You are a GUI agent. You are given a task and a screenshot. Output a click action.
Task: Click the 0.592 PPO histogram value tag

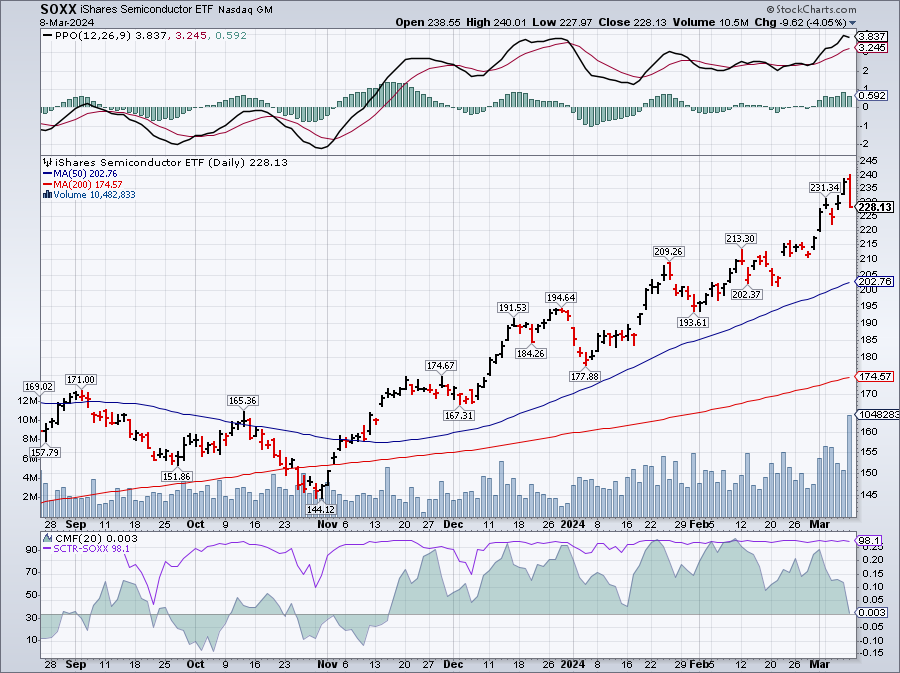click(x=873, y=96)
